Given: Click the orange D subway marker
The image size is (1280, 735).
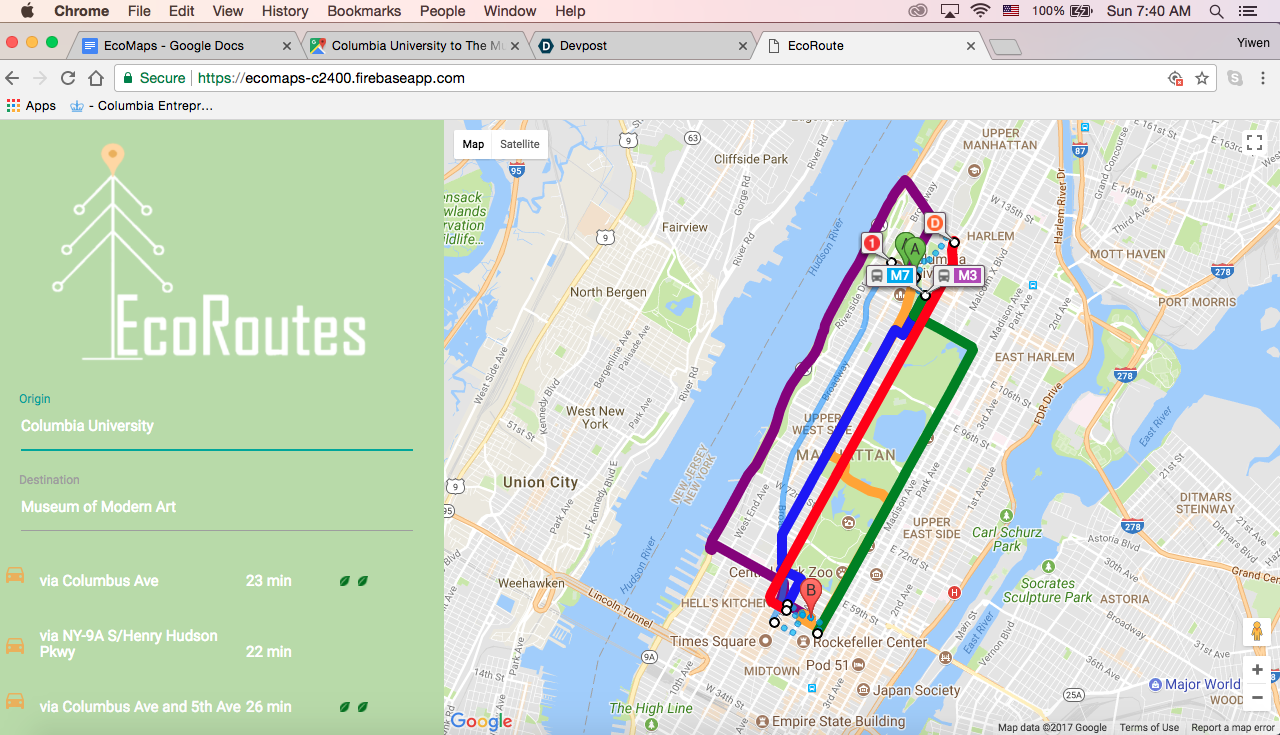Looking at the screenshot, I should 935,223.
